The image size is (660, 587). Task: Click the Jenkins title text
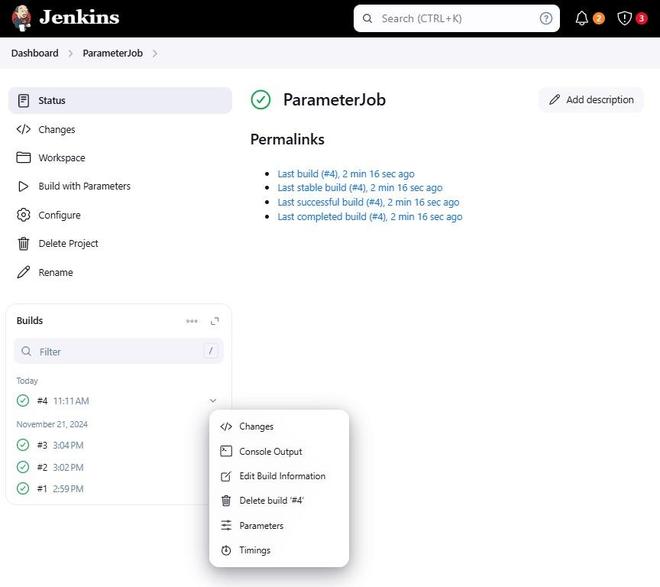click(x=79, y=17)
